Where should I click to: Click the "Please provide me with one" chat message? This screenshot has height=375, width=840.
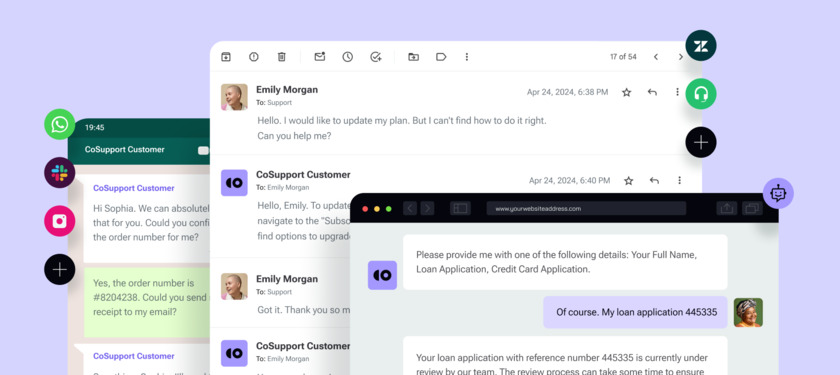click(565, 262)
